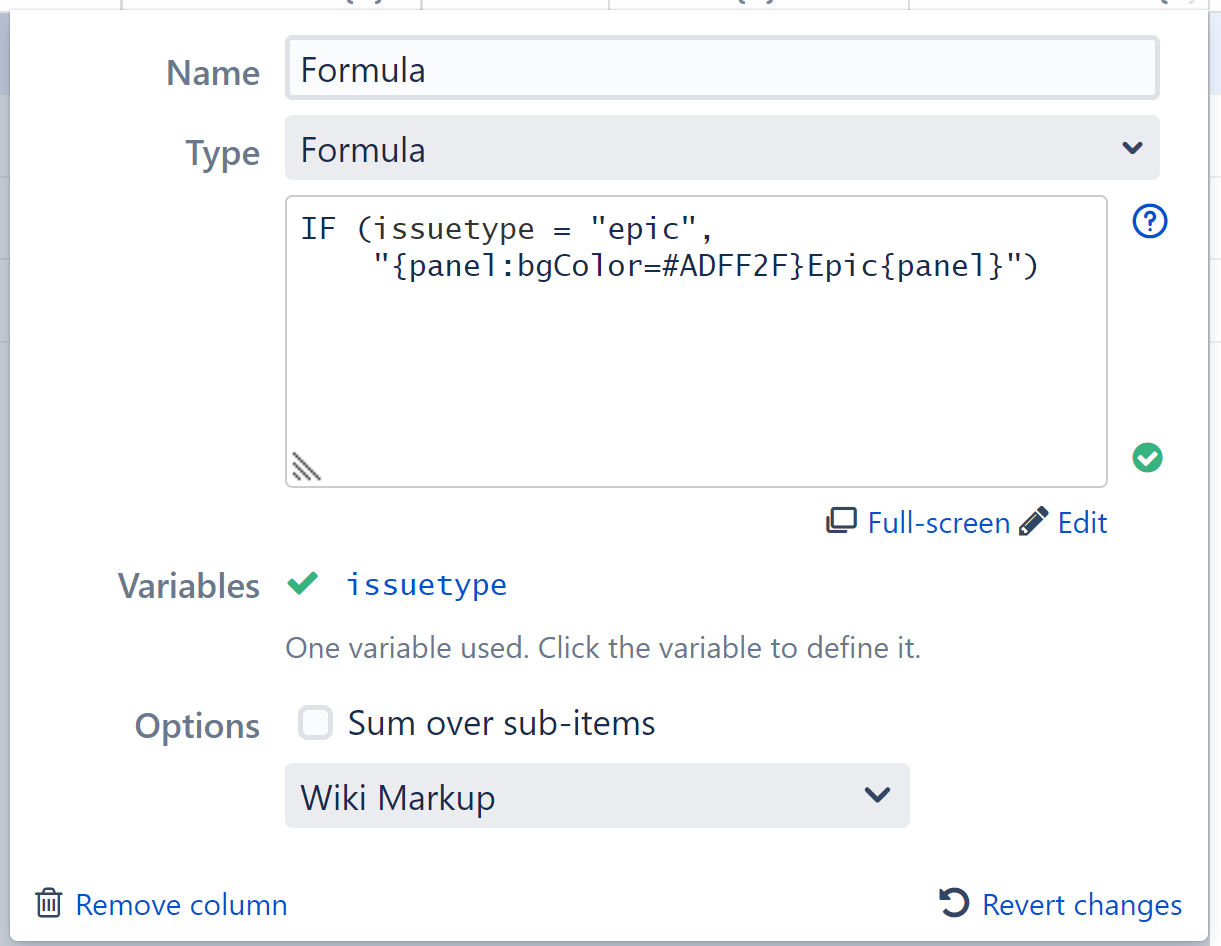Open the Type dropdown showing Formula
The width and height of the screenshot is (1221, 946).
point(722,147)
